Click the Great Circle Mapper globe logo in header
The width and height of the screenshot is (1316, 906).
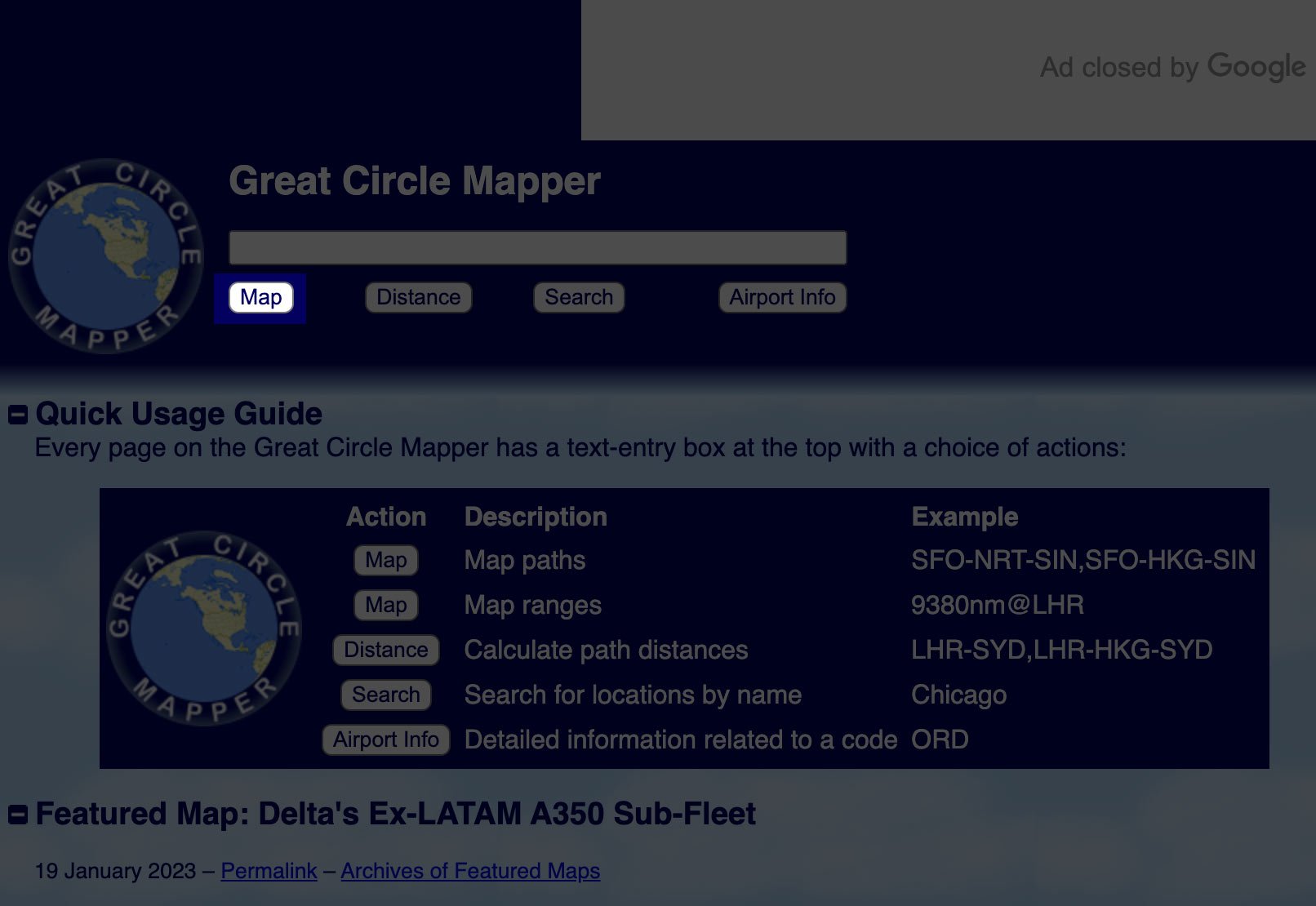[105, 255]
